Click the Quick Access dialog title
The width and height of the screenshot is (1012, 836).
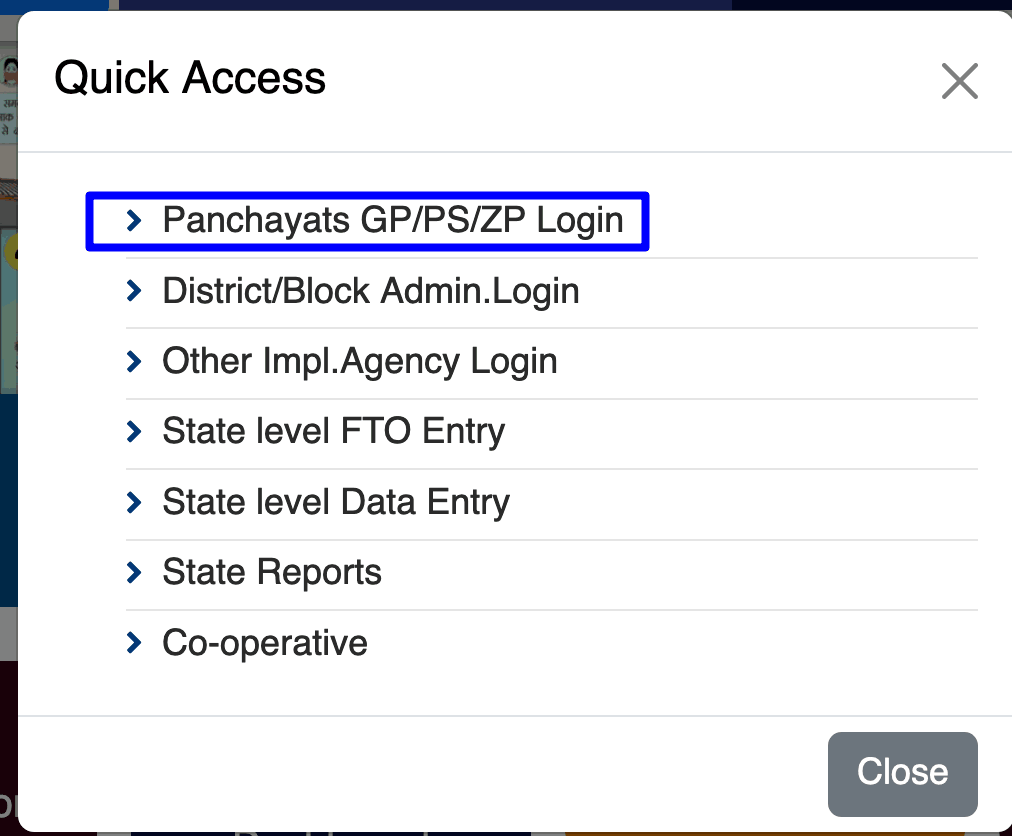click(x=190, y=77)
